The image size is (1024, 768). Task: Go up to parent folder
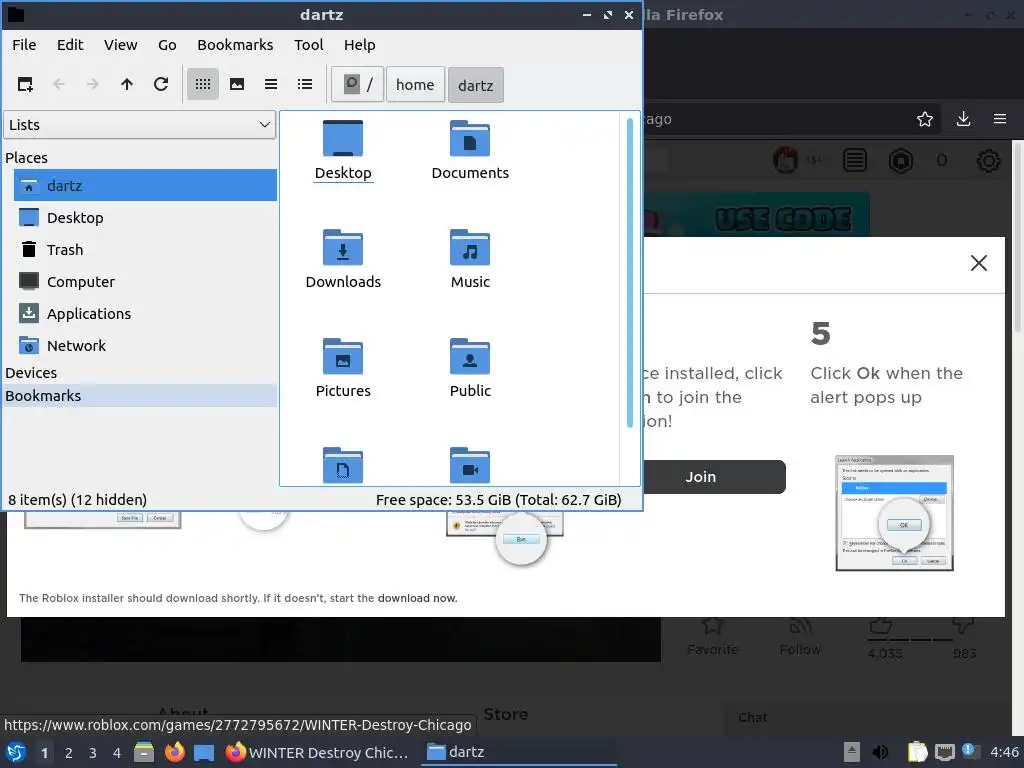(x=127, y=84)
